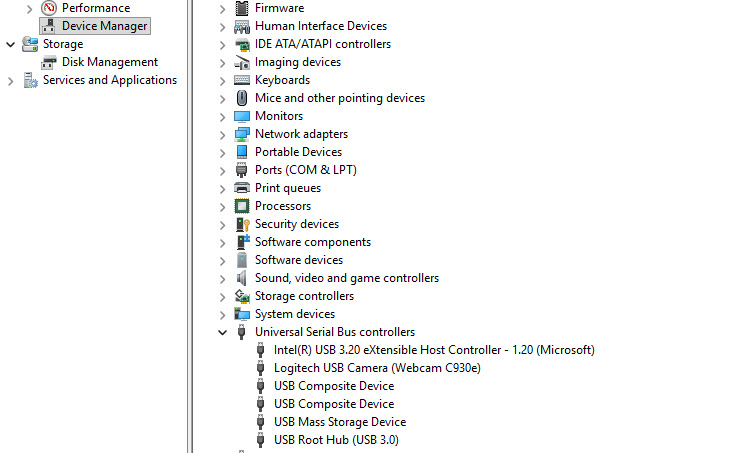Viewport: 740px width, 453px height.
Task: Expand the System devices category
Action: (x=222, y=315)
